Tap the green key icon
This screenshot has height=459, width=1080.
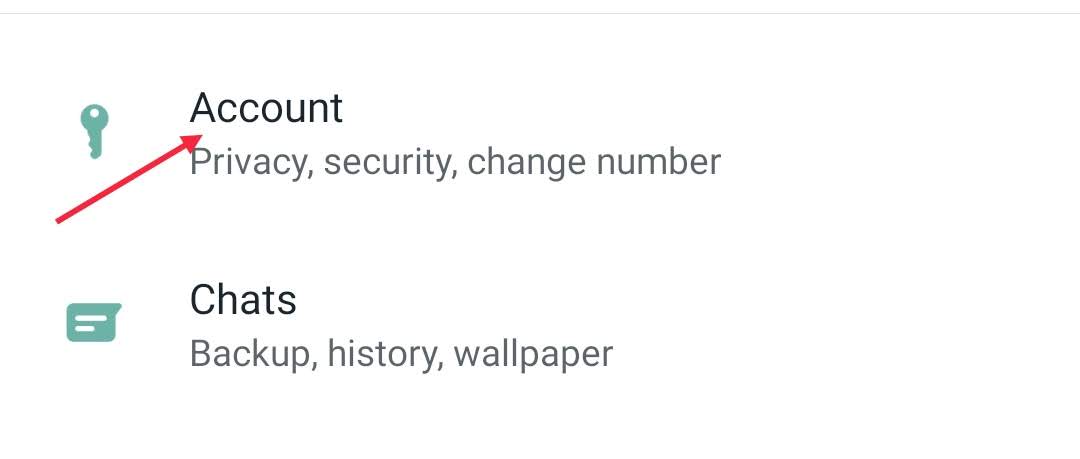(94, 131)
